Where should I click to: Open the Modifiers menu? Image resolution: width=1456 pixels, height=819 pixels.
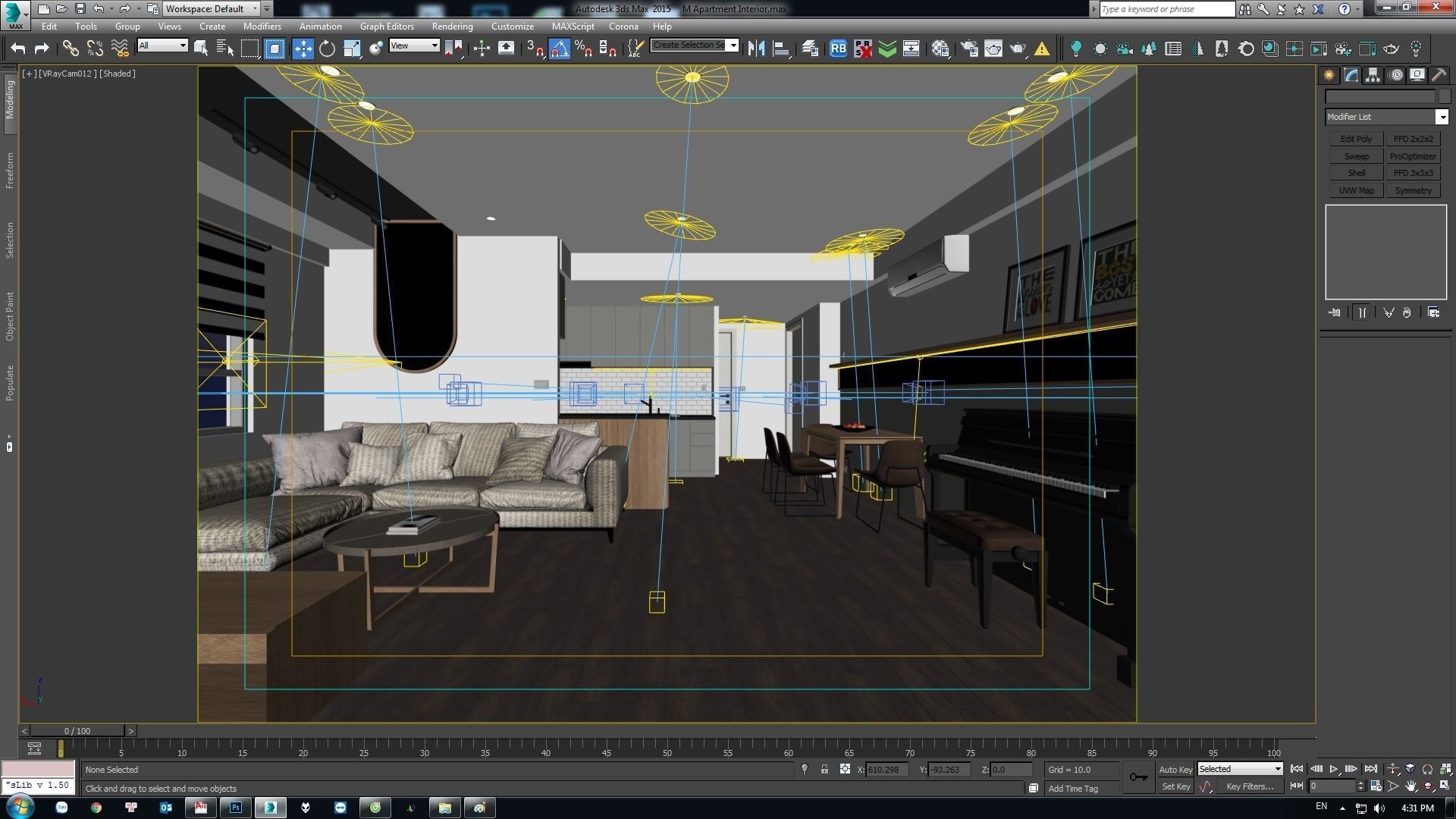tap(262, 26)
